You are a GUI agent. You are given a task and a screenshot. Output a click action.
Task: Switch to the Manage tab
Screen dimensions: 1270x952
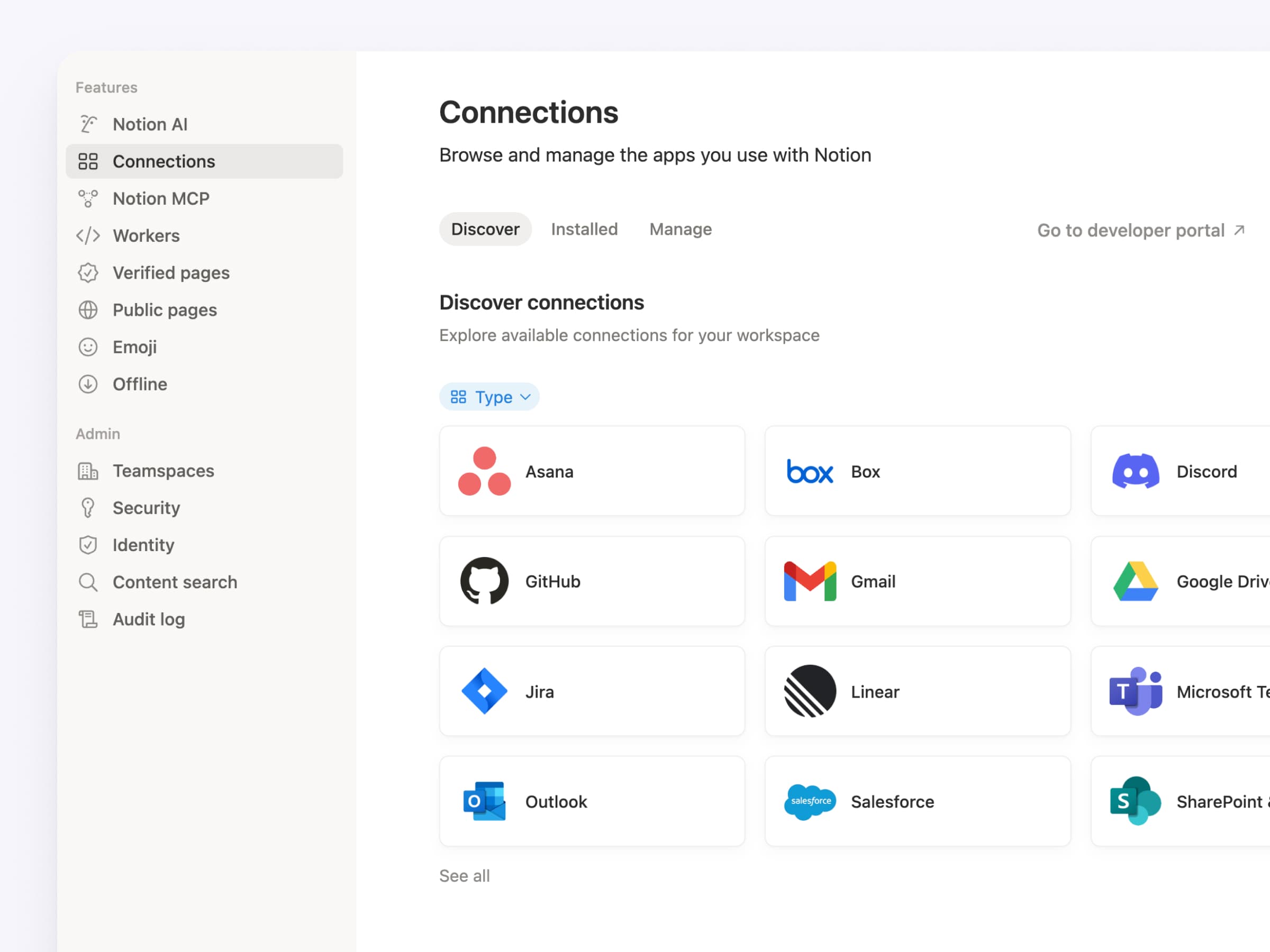pyautogui.click(x=681, y=229)
